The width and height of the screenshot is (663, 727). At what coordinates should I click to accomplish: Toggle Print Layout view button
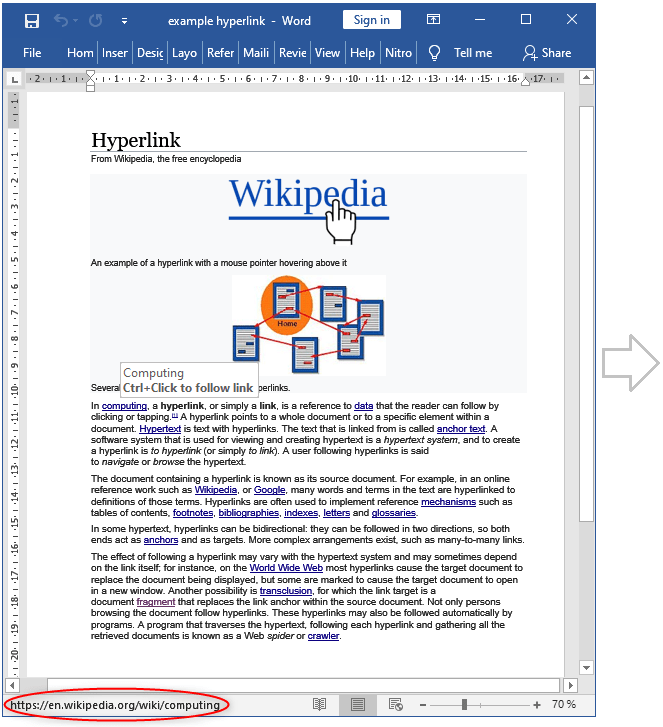[357, 705]
